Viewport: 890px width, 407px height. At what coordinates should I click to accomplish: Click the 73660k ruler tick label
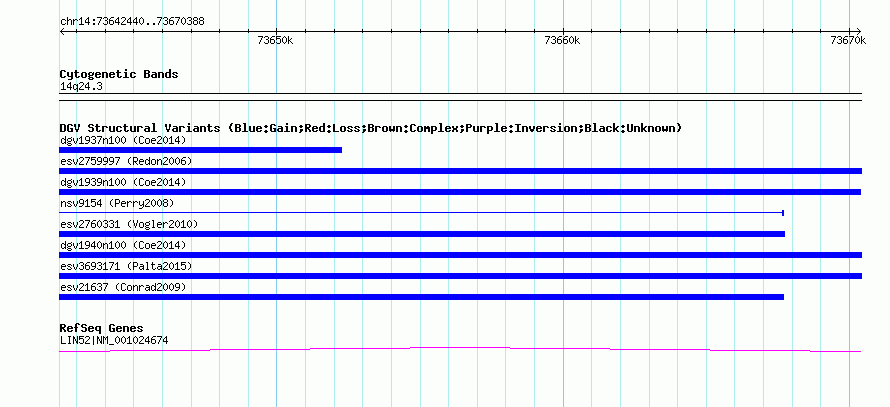[562, 40]
